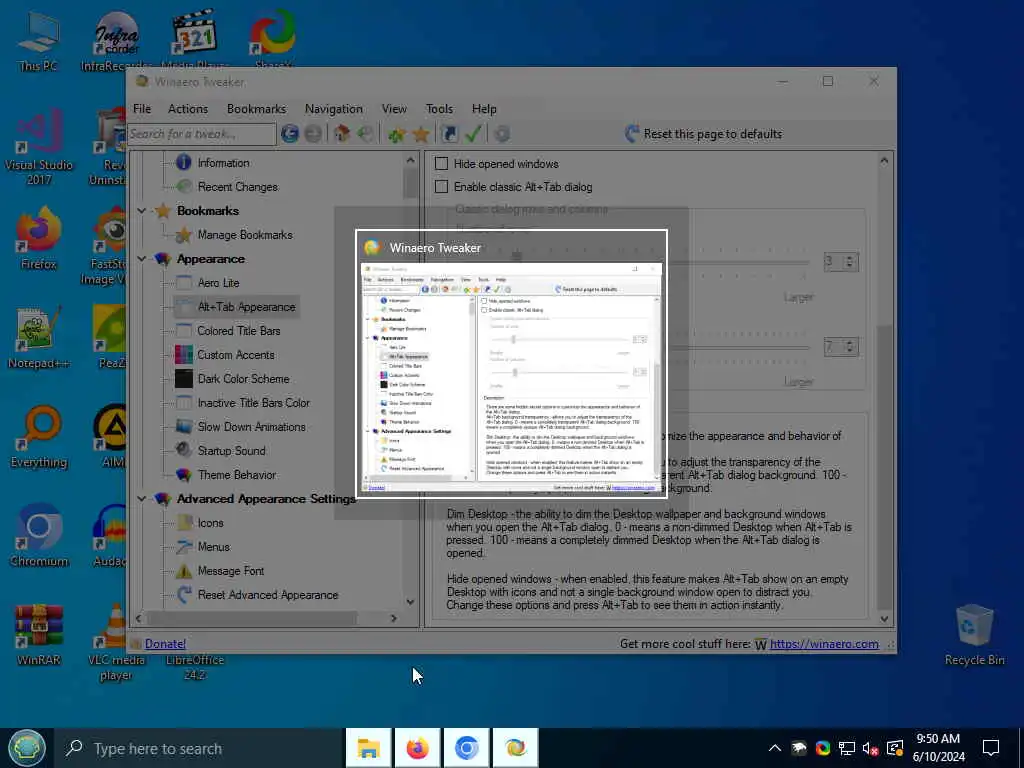Open the gear settings toolbar icon
Image resolution: width=1024 pixels, height=768 pixels.
tap(502, 134)
